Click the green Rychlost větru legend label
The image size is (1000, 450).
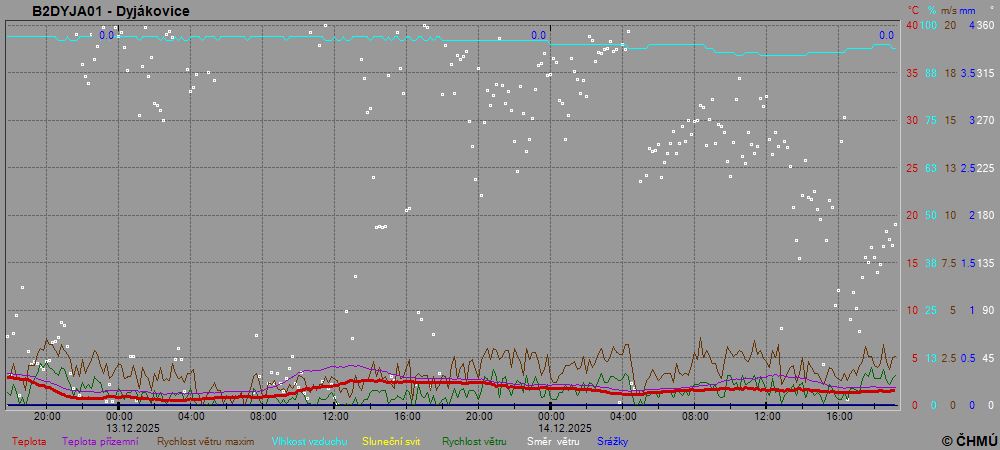click(x=474, y=441)
